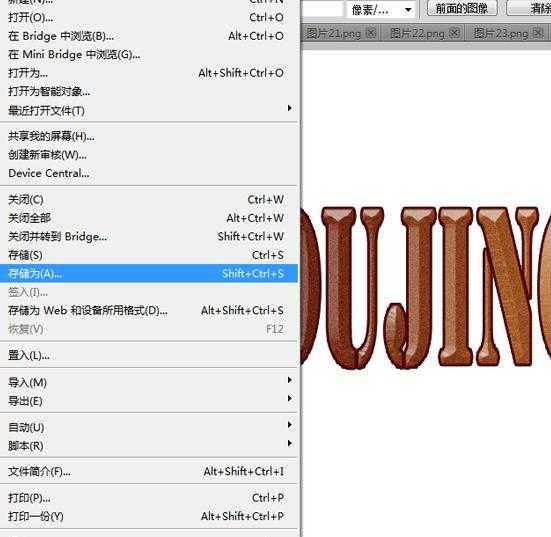Choose 打开为... menu item

coord(149,73)
